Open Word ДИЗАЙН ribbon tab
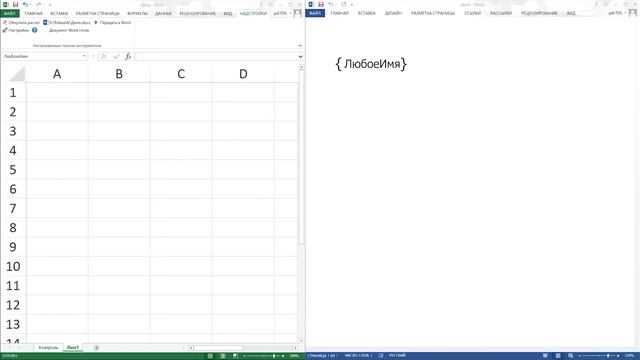The image size is (640, 360). point(393,13)
